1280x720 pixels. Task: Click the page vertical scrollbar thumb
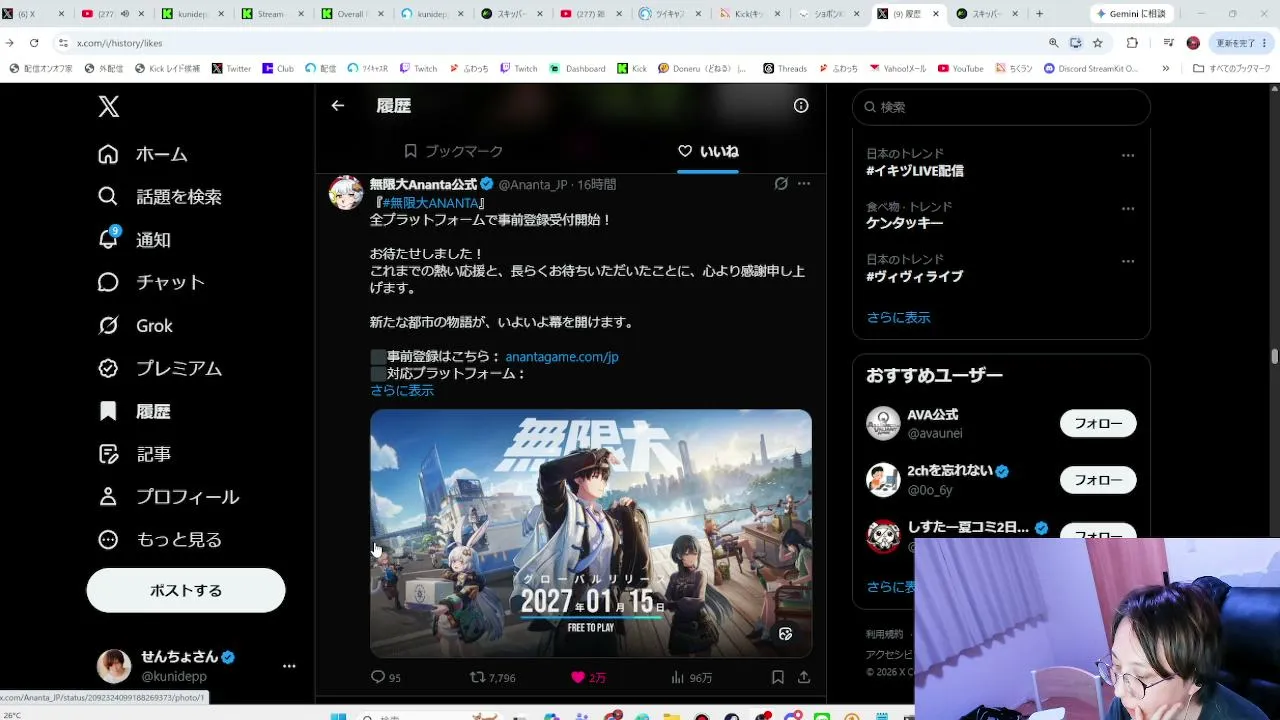[1275, 356]
